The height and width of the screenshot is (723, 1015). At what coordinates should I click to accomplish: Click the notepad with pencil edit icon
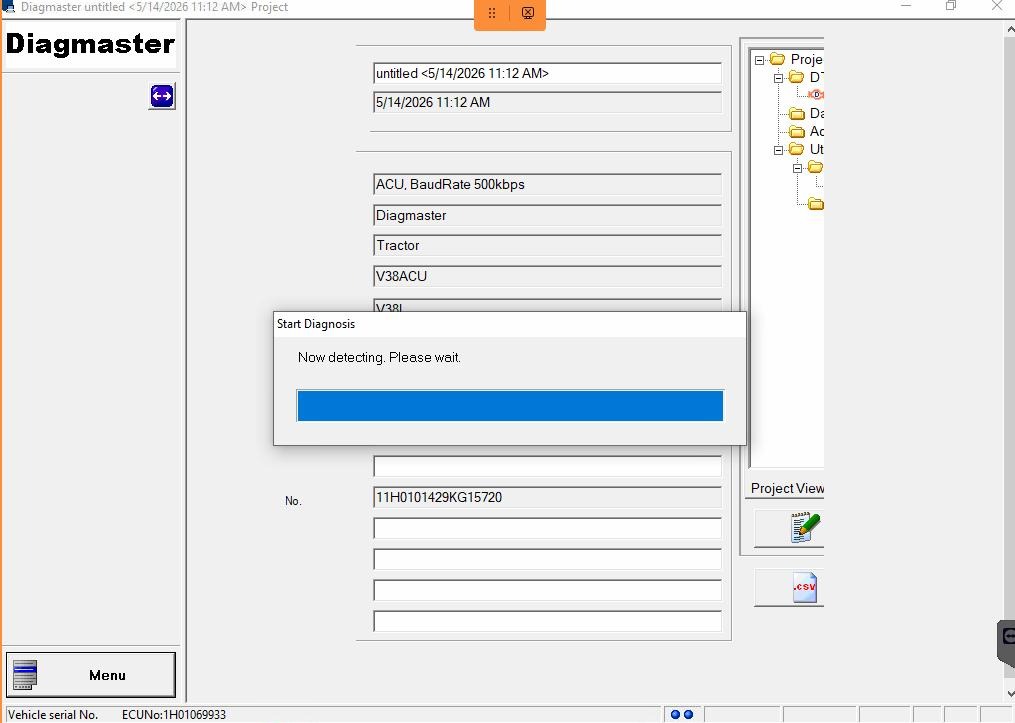tap(805, 528)
